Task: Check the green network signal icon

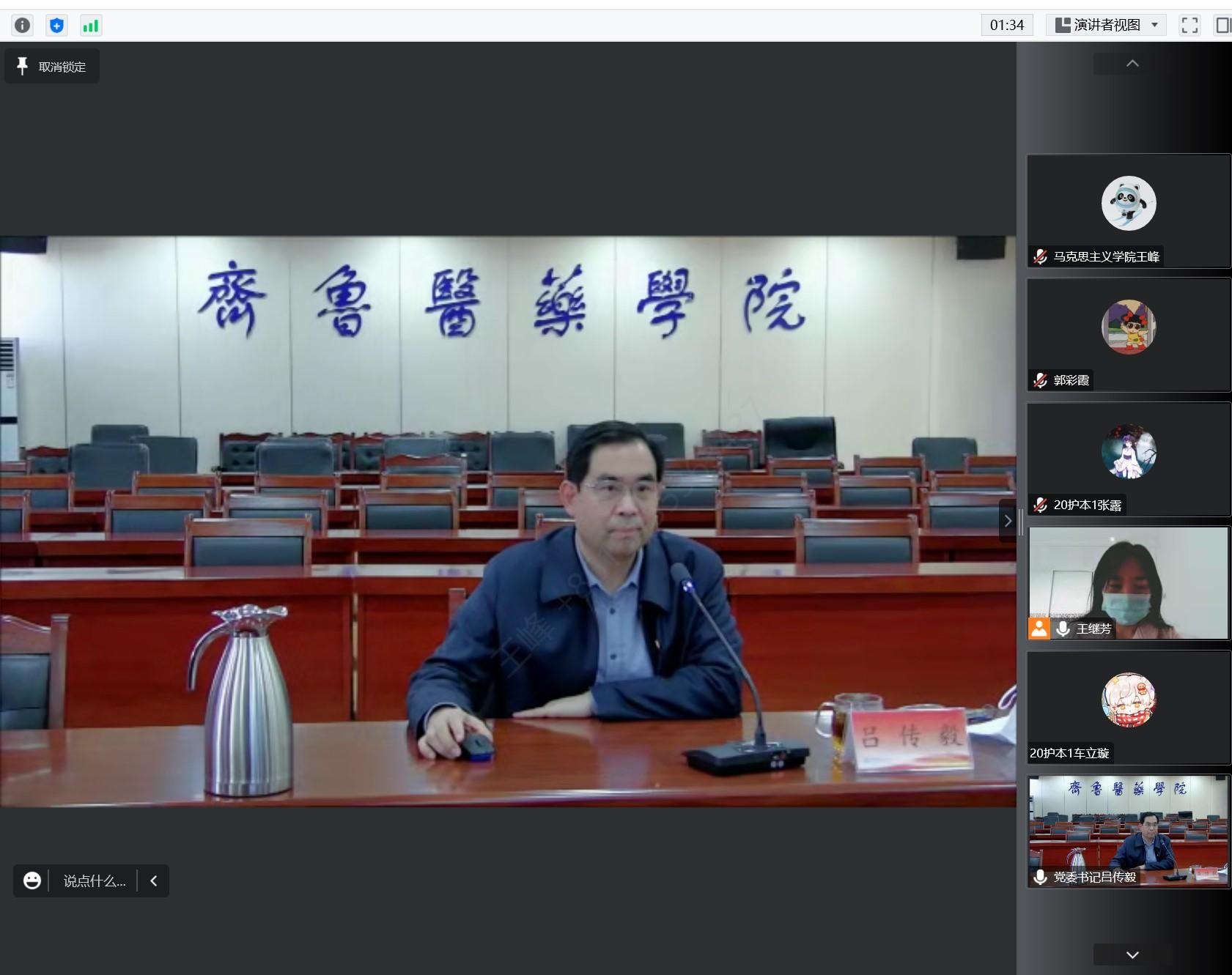Action: [90, 26]
